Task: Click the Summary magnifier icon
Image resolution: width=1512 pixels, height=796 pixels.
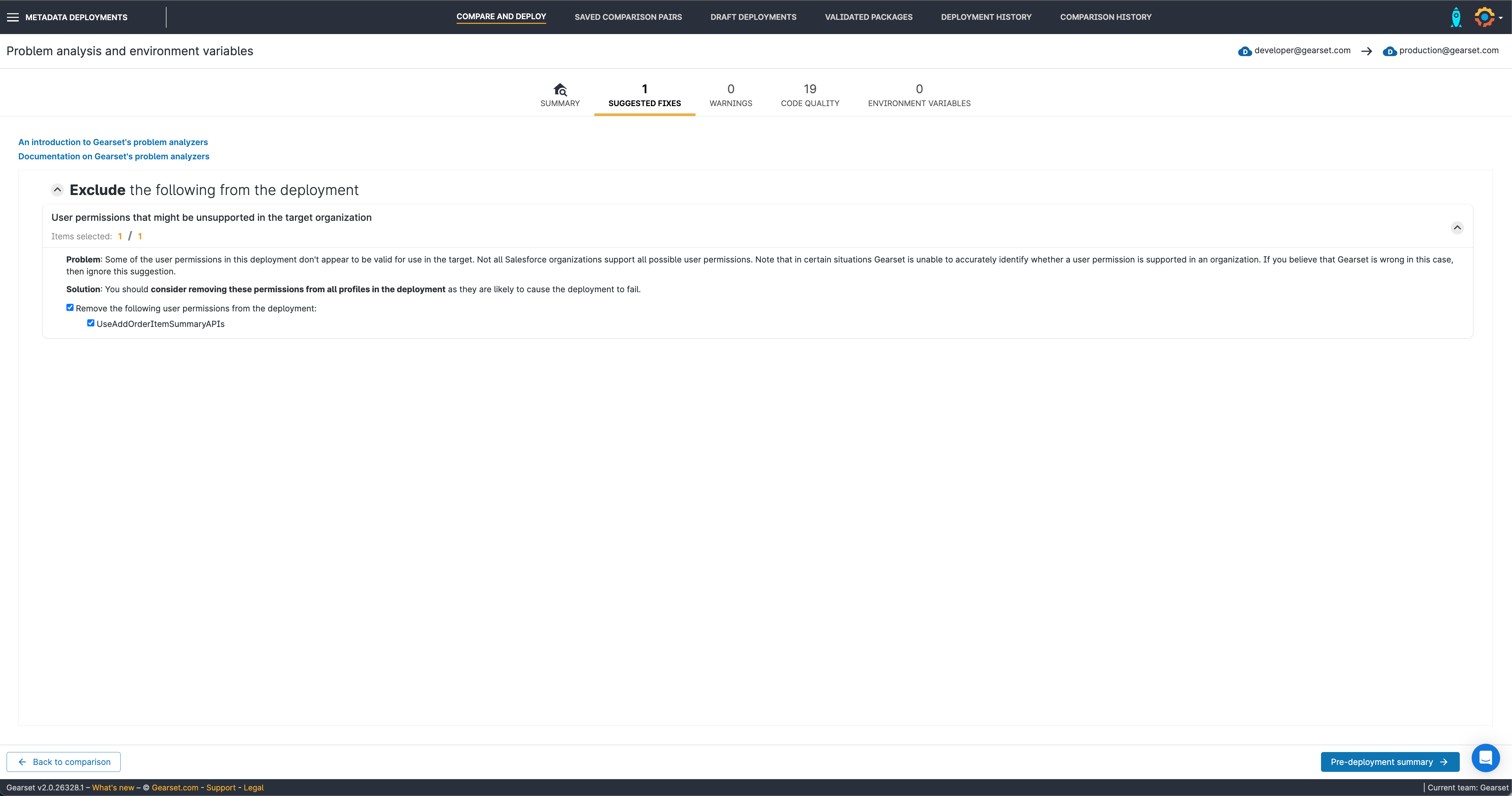Action: (560, 89)
